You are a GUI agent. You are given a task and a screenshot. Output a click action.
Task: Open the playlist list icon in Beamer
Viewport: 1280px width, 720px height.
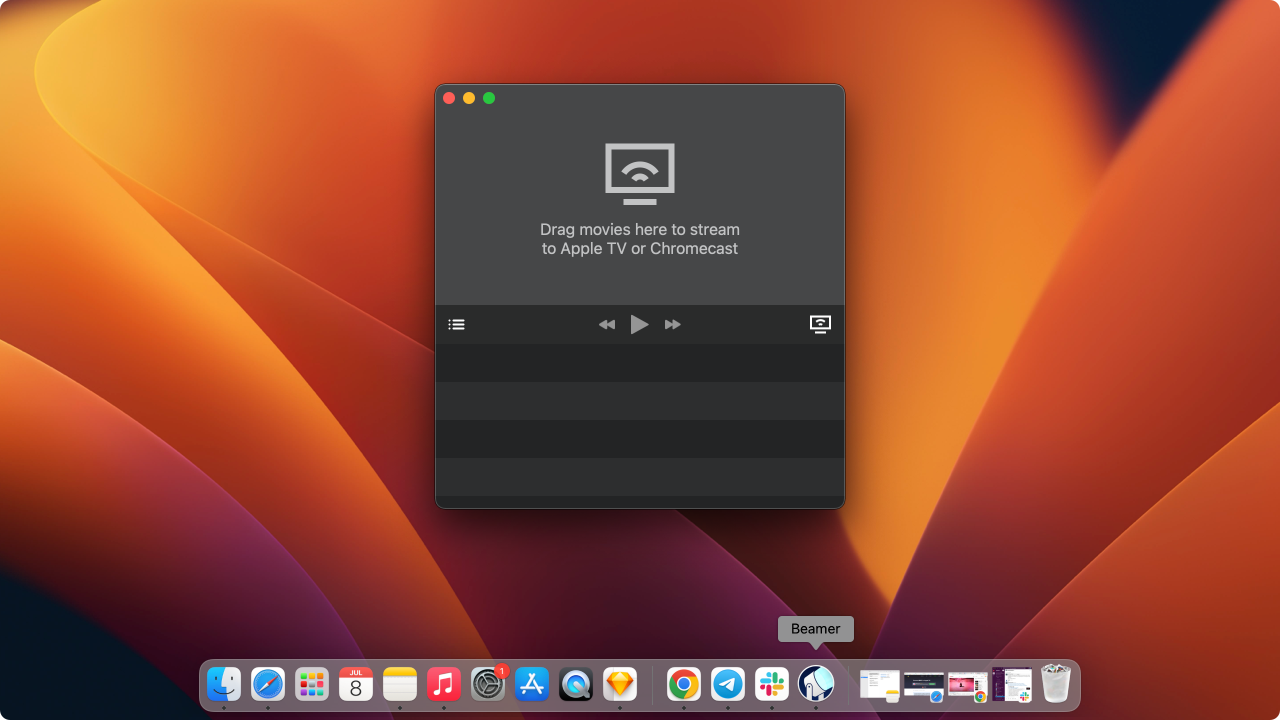[456, 324]
